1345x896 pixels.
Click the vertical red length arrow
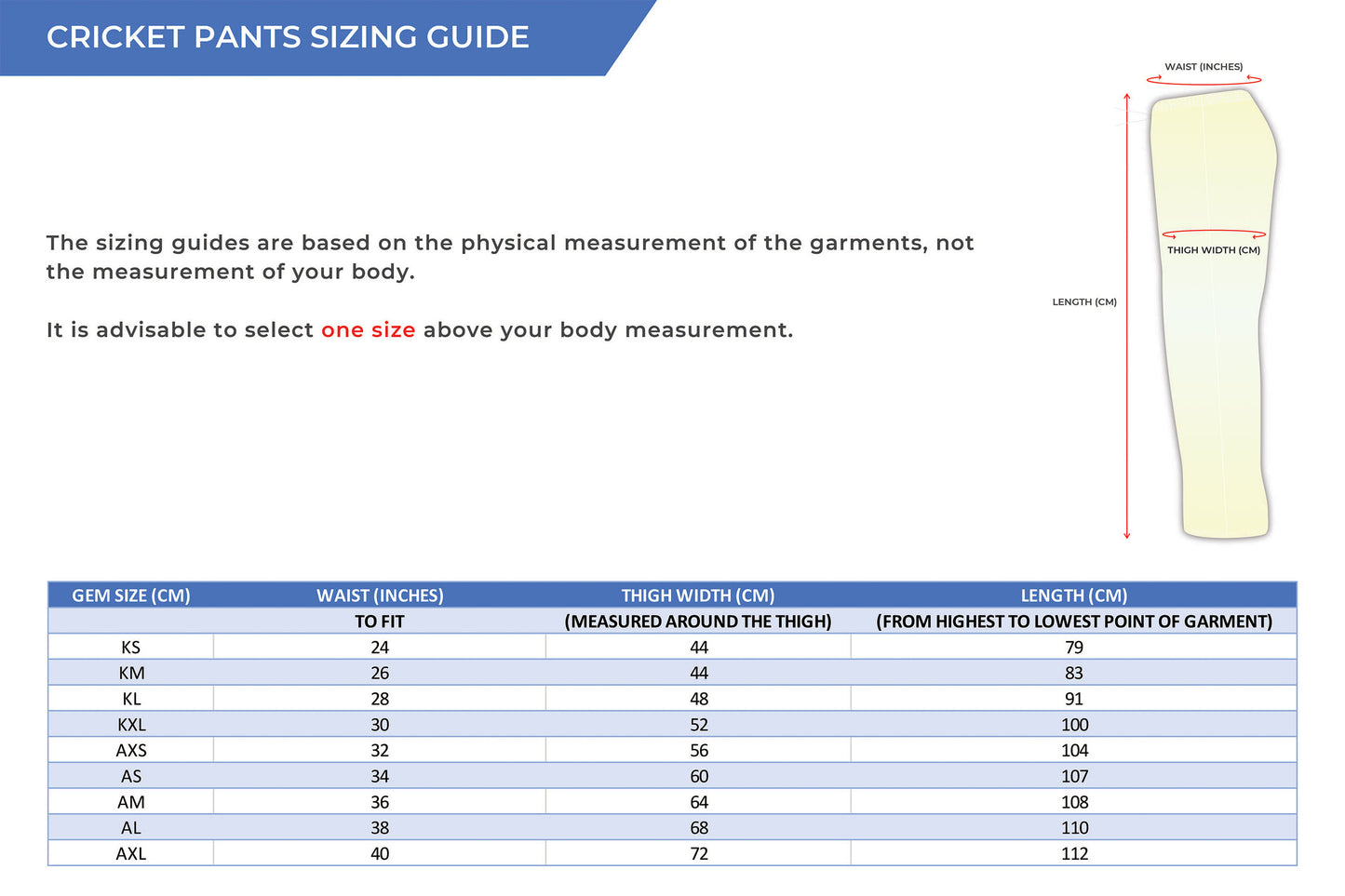1126,315
